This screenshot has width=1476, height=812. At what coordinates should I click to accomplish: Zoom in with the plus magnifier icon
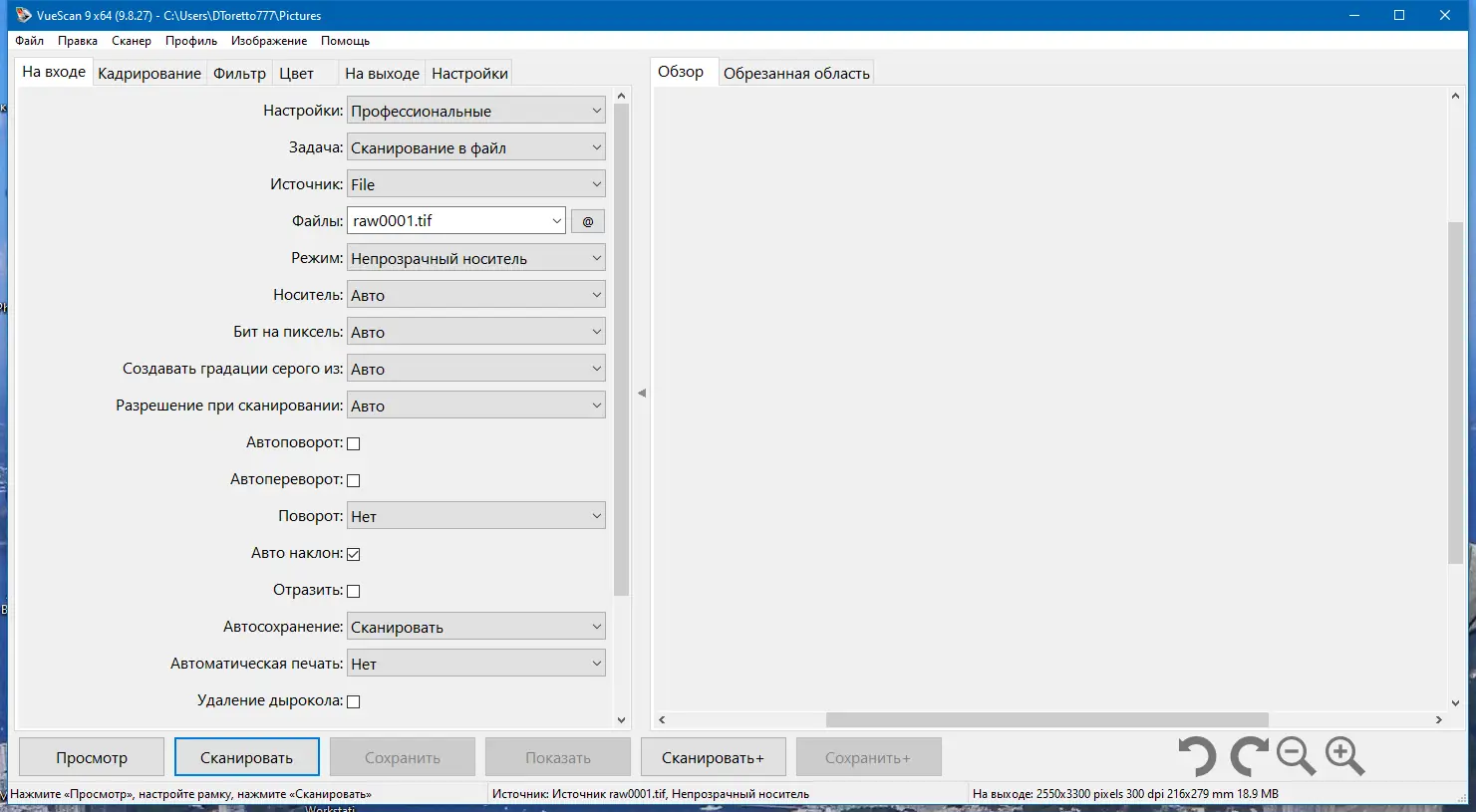pos(1344,757)
